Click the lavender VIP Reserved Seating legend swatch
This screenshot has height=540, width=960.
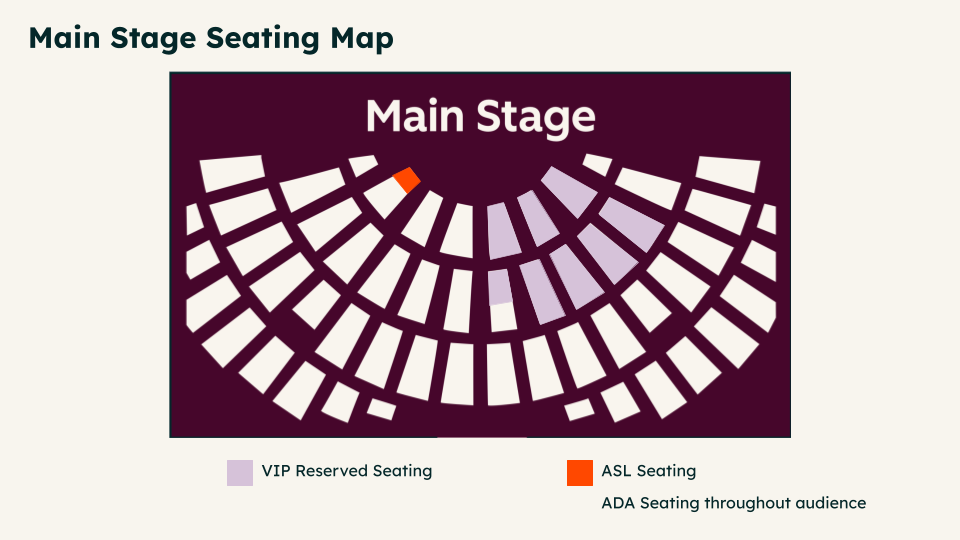(240, 473)
